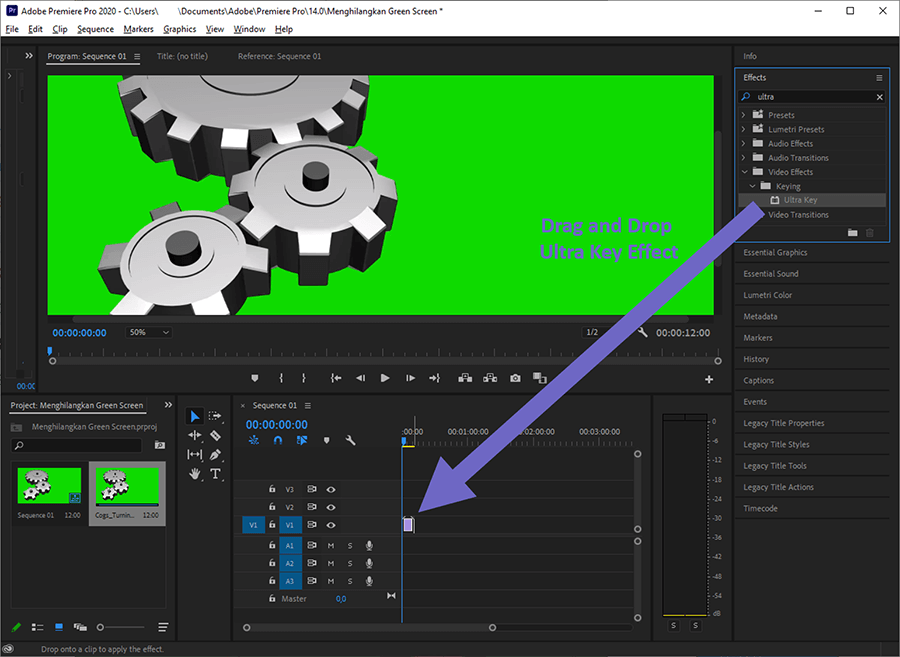
Task: Expand the Audio Transitions folder
Action: (744, 158)
